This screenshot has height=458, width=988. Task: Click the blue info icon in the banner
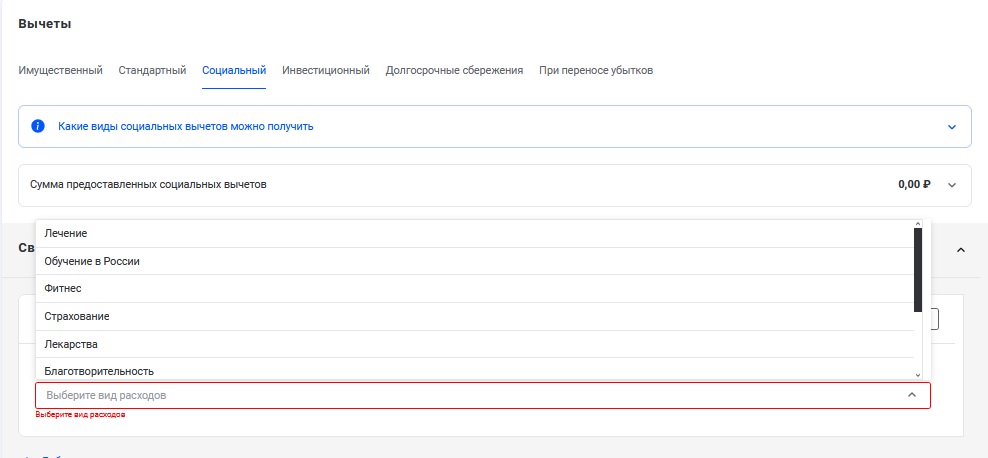38,127
